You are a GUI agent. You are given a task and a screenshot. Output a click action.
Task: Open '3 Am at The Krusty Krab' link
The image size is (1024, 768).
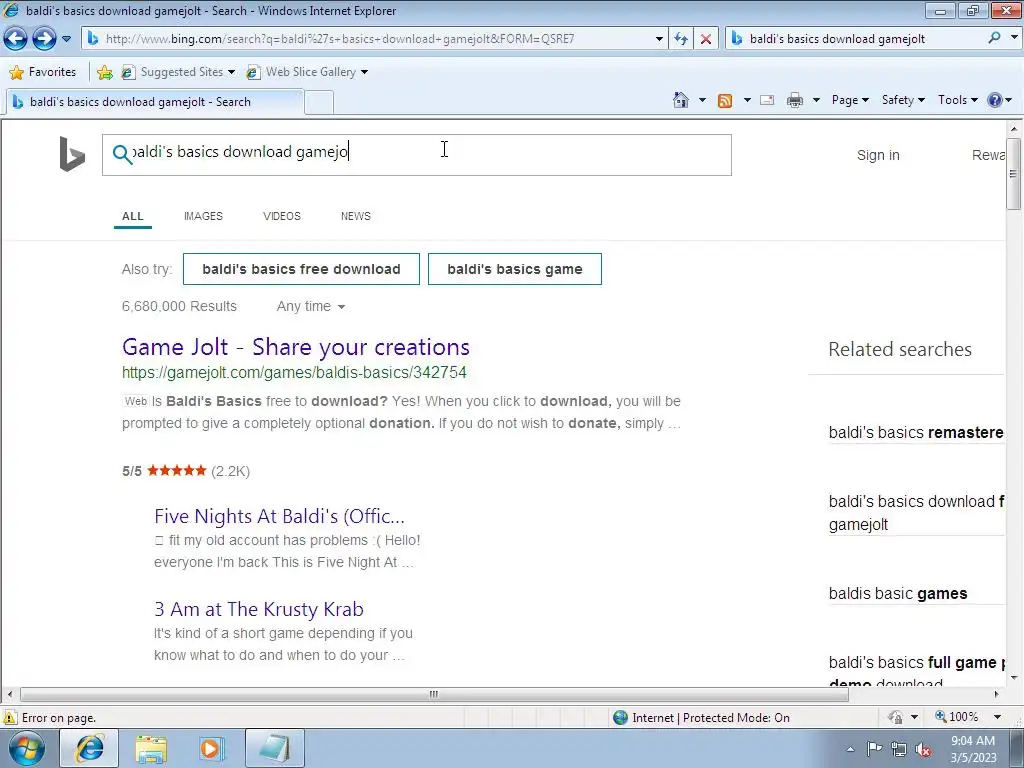[259, 609]
